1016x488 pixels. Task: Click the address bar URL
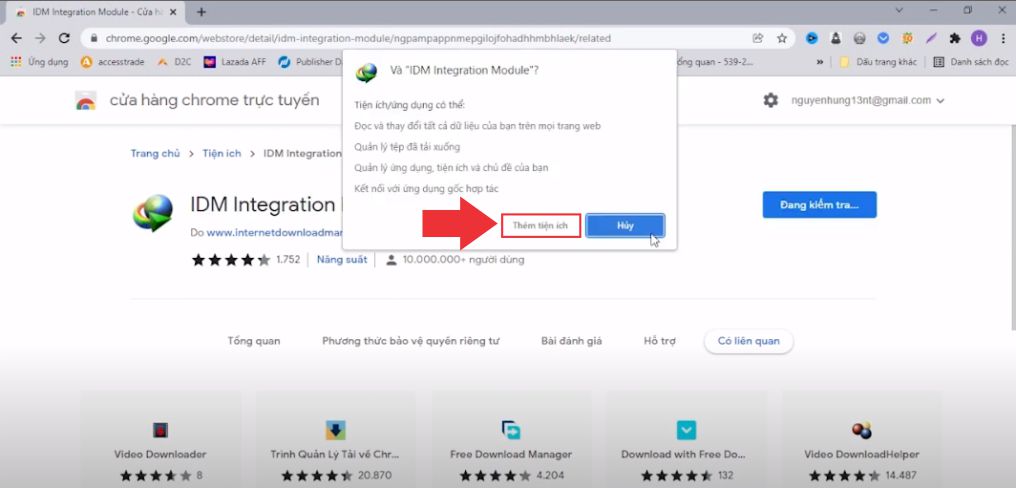(358, 38)
